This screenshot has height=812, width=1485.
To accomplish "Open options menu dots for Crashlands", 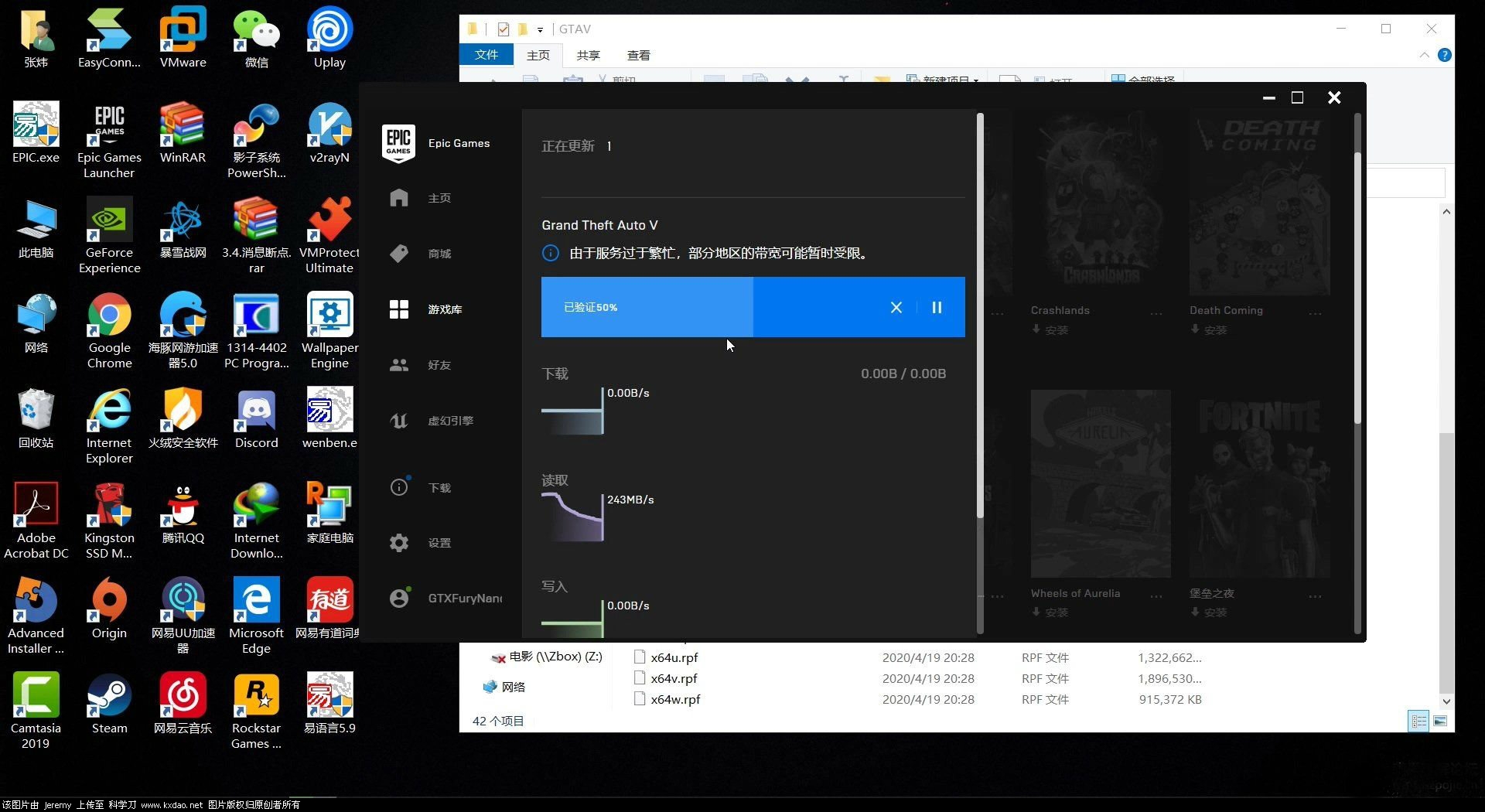I will coord(1156,313).
